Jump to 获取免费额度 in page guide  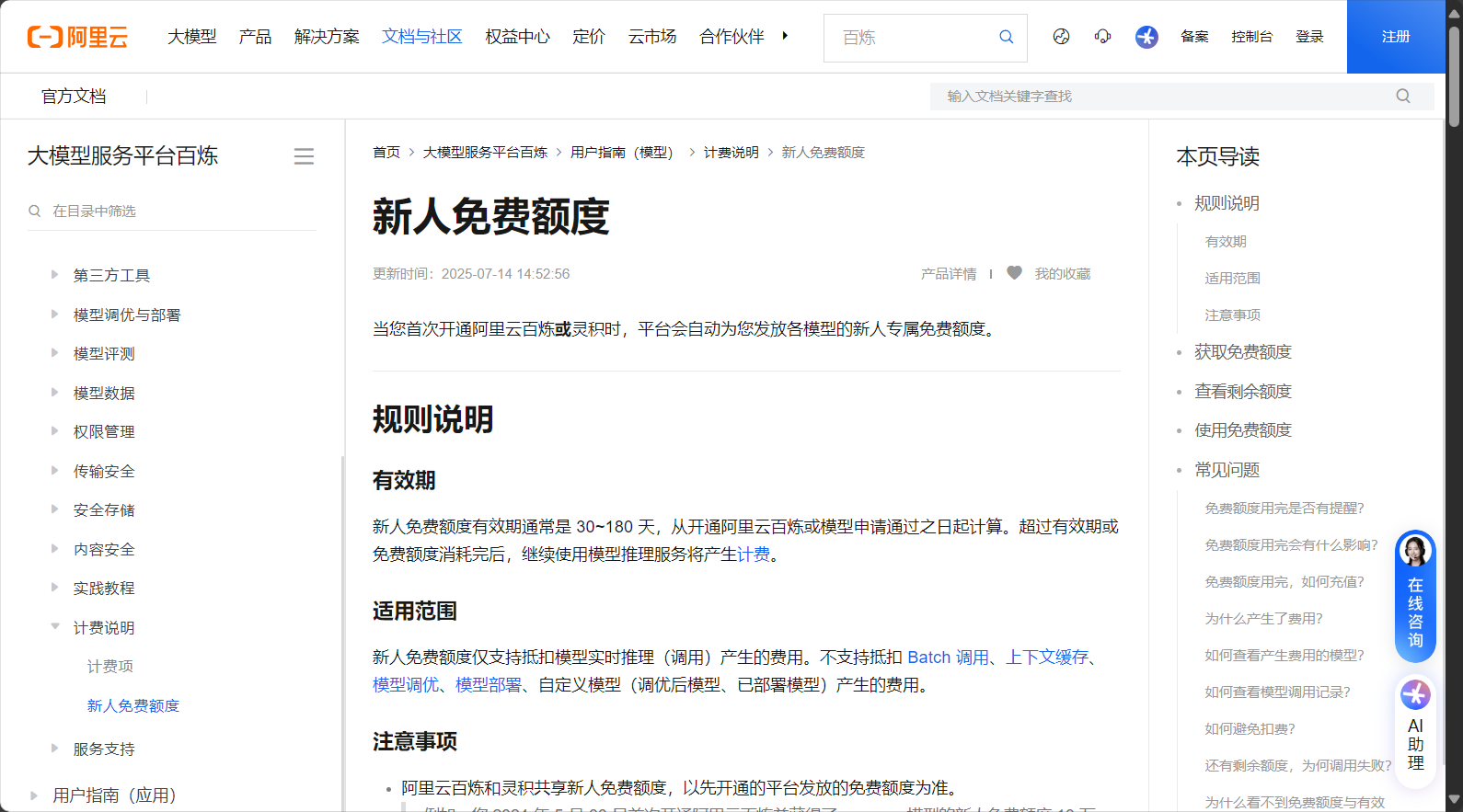[x=1243, y=352]
